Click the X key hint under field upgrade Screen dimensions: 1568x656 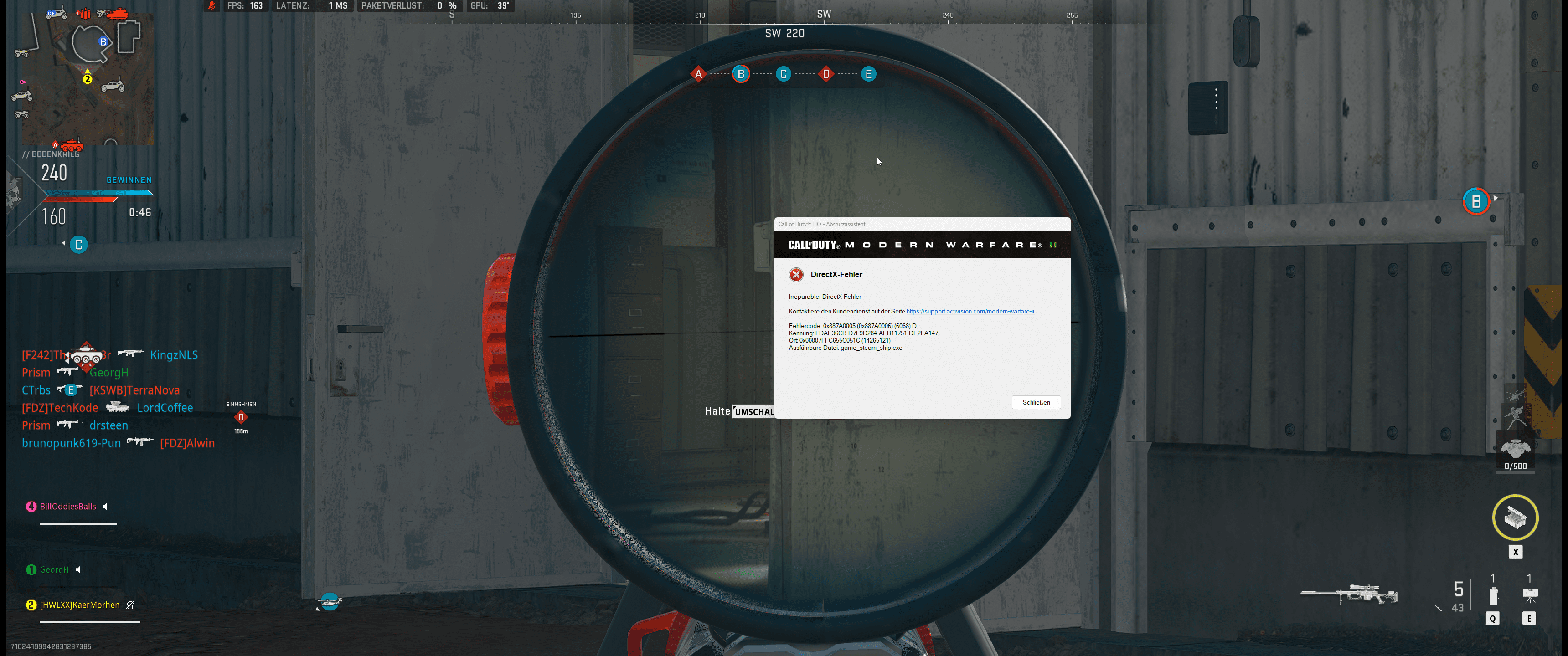(1516, 553)
